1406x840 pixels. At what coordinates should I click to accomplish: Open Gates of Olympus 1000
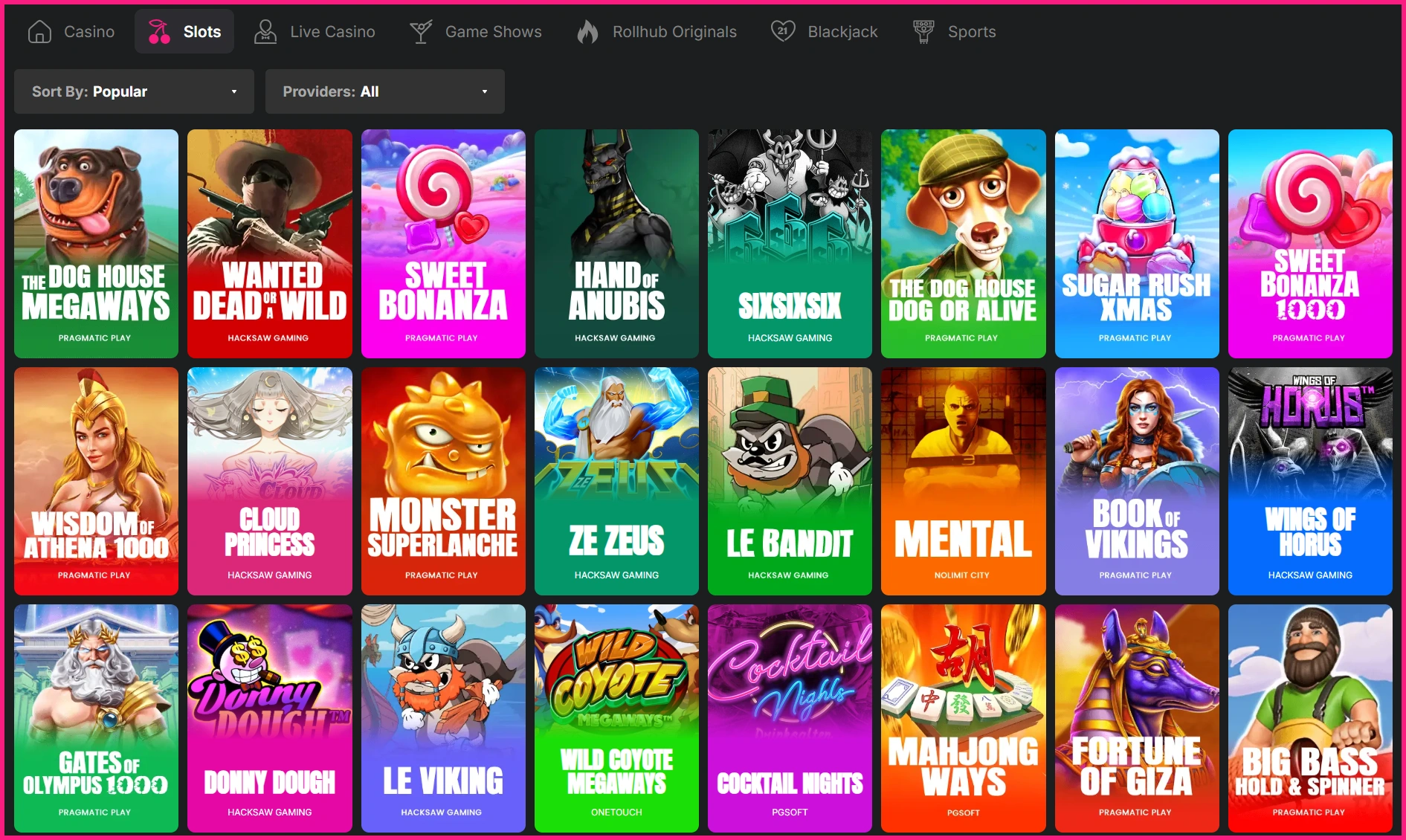[x=96, y=718]
